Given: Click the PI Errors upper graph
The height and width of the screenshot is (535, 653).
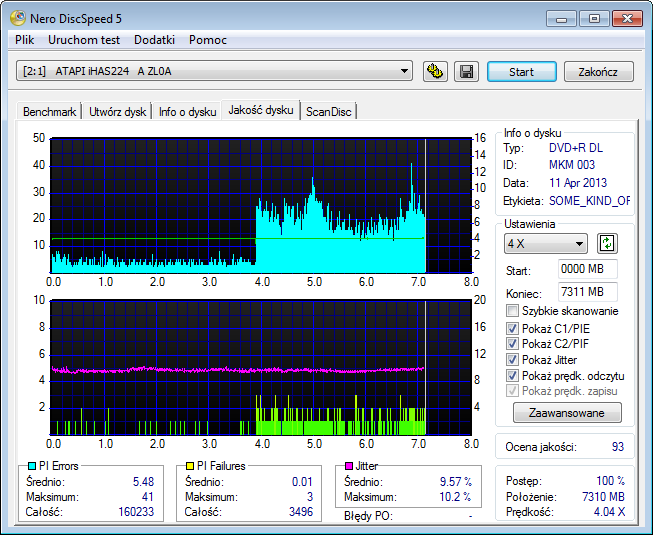Looking at the screenshot, I should (261, 205).
